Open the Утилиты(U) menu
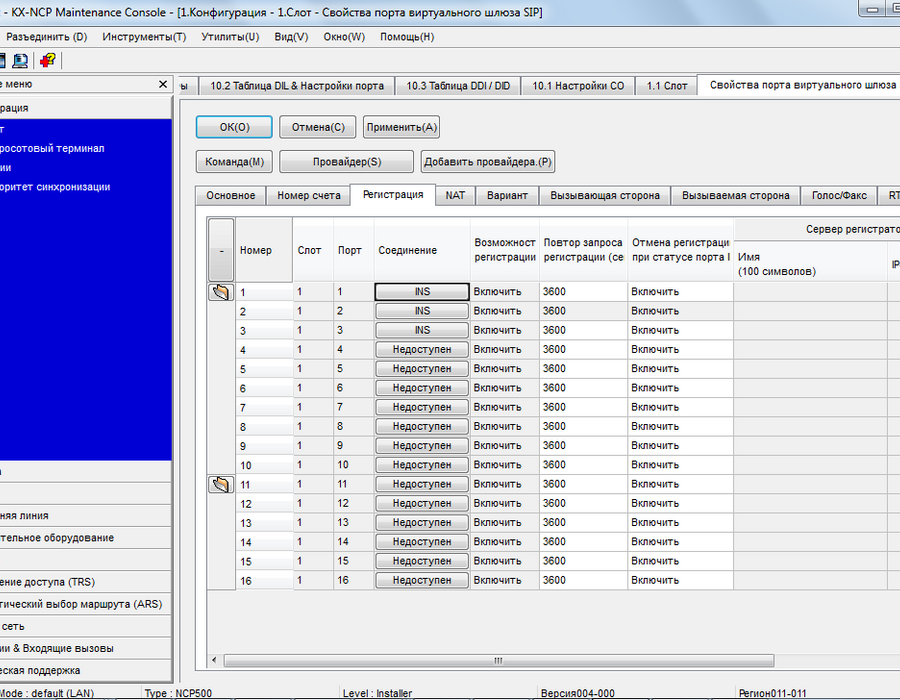Screen dimensions: 900x700 pos(230,37)
